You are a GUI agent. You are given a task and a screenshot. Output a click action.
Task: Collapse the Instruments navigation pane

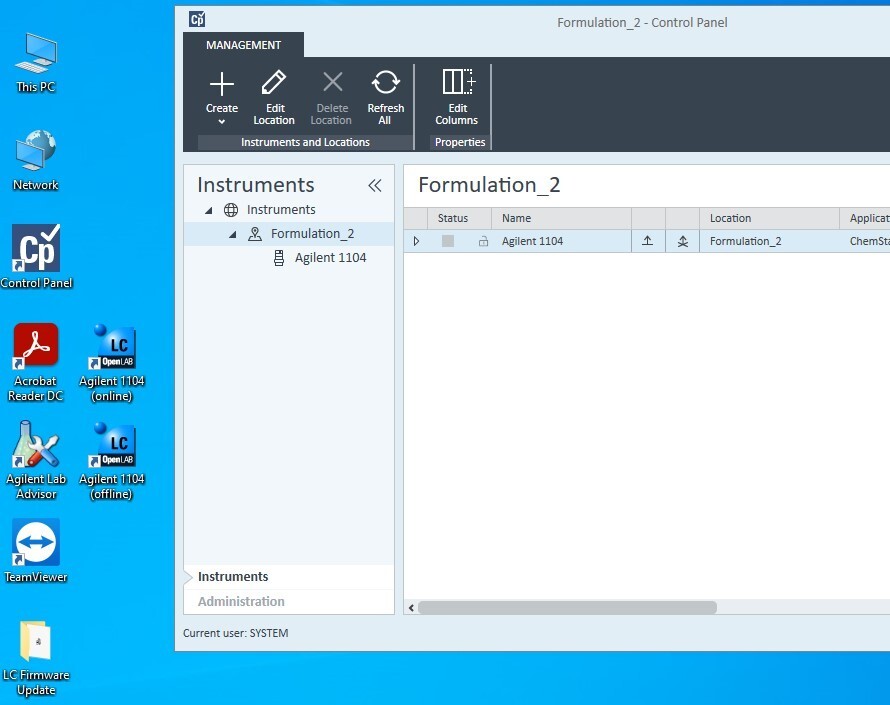click(x=375, y=185)
